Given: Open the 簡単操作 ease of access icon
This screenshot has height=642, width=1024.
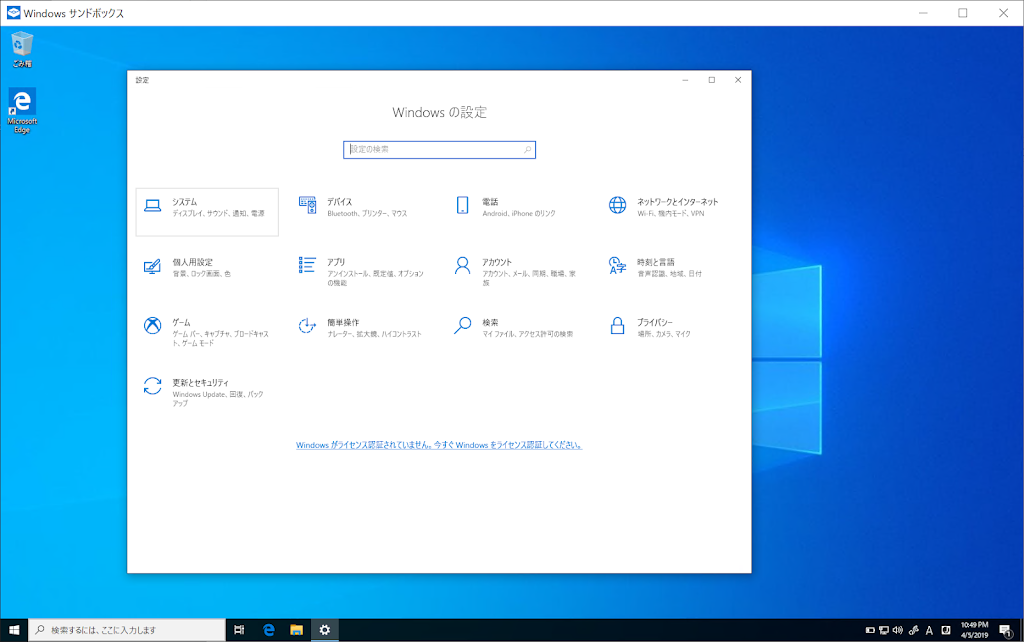Looking at the screenshot, I should pyautogui.click(x=307, y=325).
